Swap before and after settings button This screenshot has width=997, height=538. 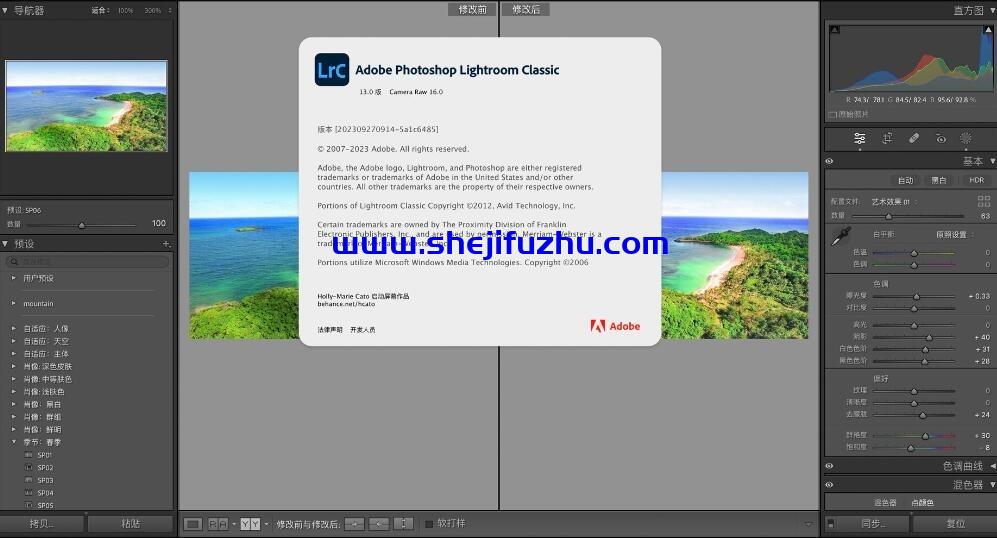pyautogui.click(x=404, y=524)
